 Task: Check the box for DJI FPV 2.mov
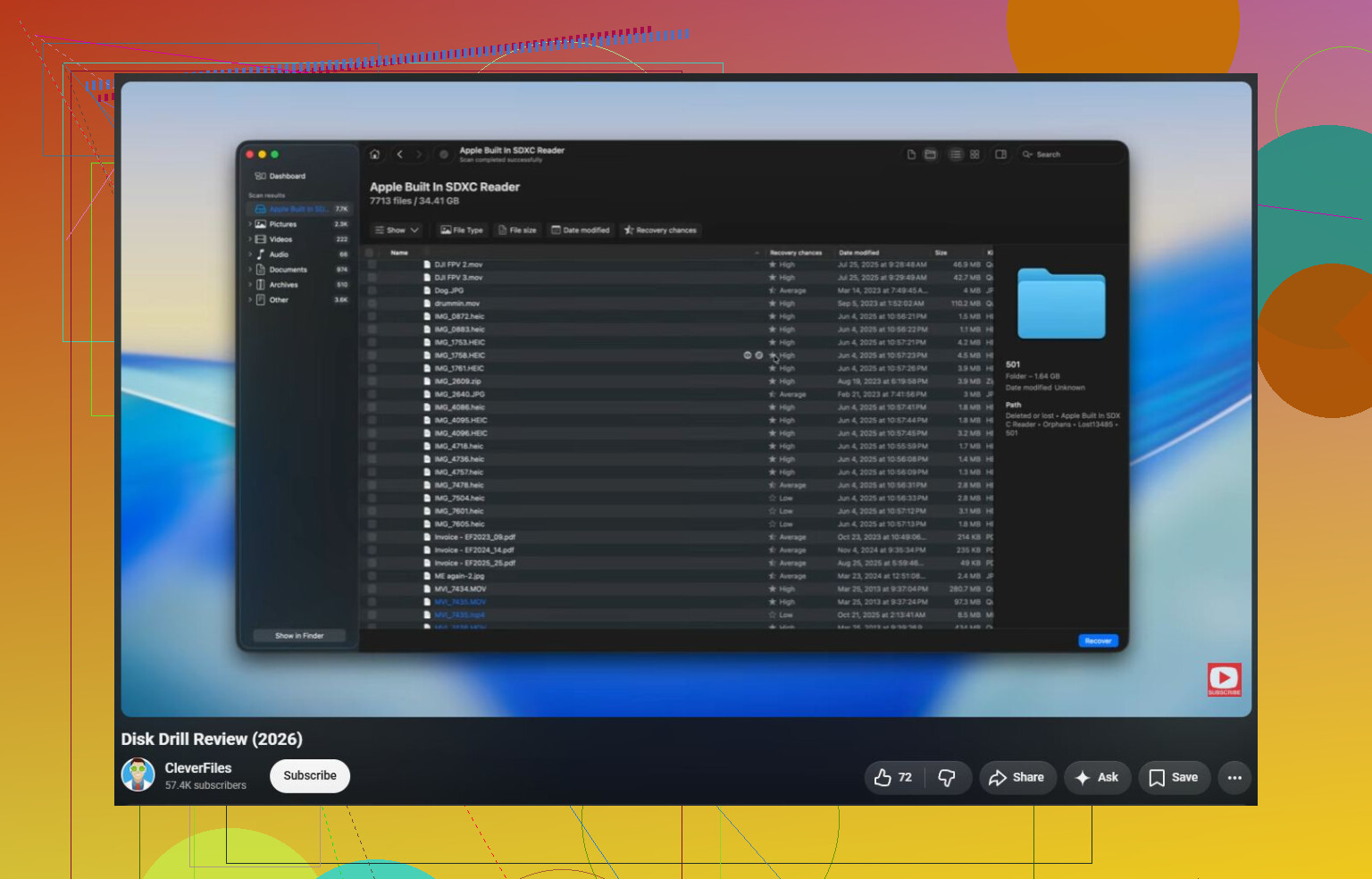tap(372, 264)
